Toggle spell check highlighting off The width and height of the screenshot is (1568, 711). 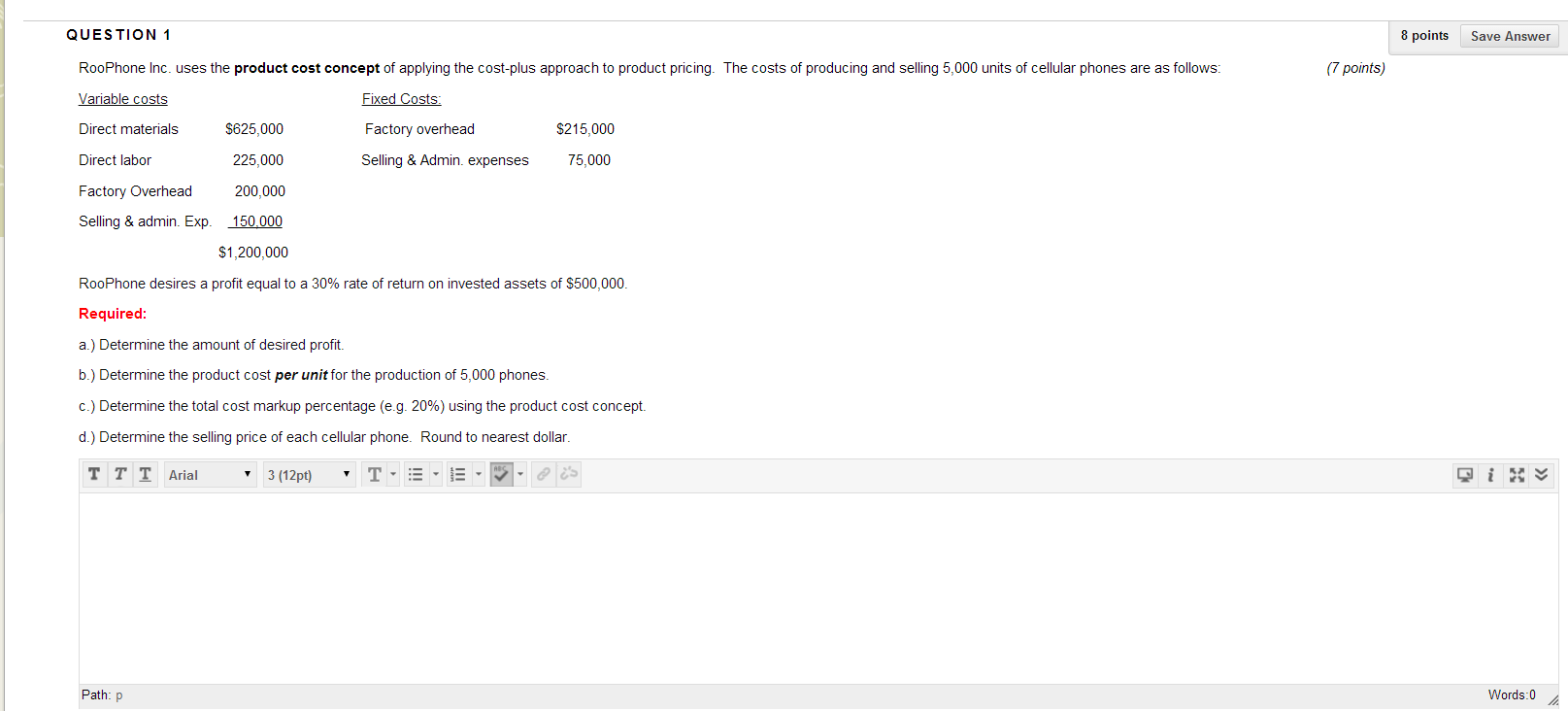519,474
